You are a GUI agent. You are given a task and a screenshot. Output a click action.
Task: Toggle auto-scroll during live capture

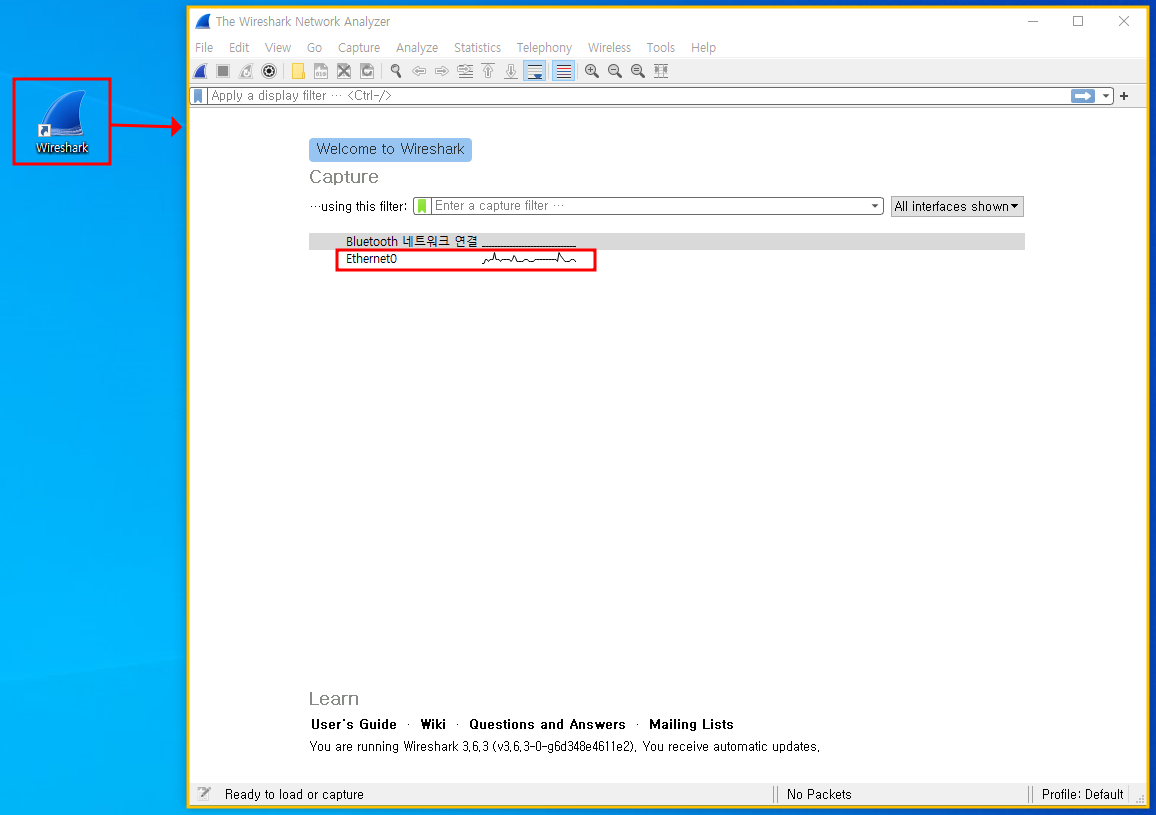[x=535, y=72]
